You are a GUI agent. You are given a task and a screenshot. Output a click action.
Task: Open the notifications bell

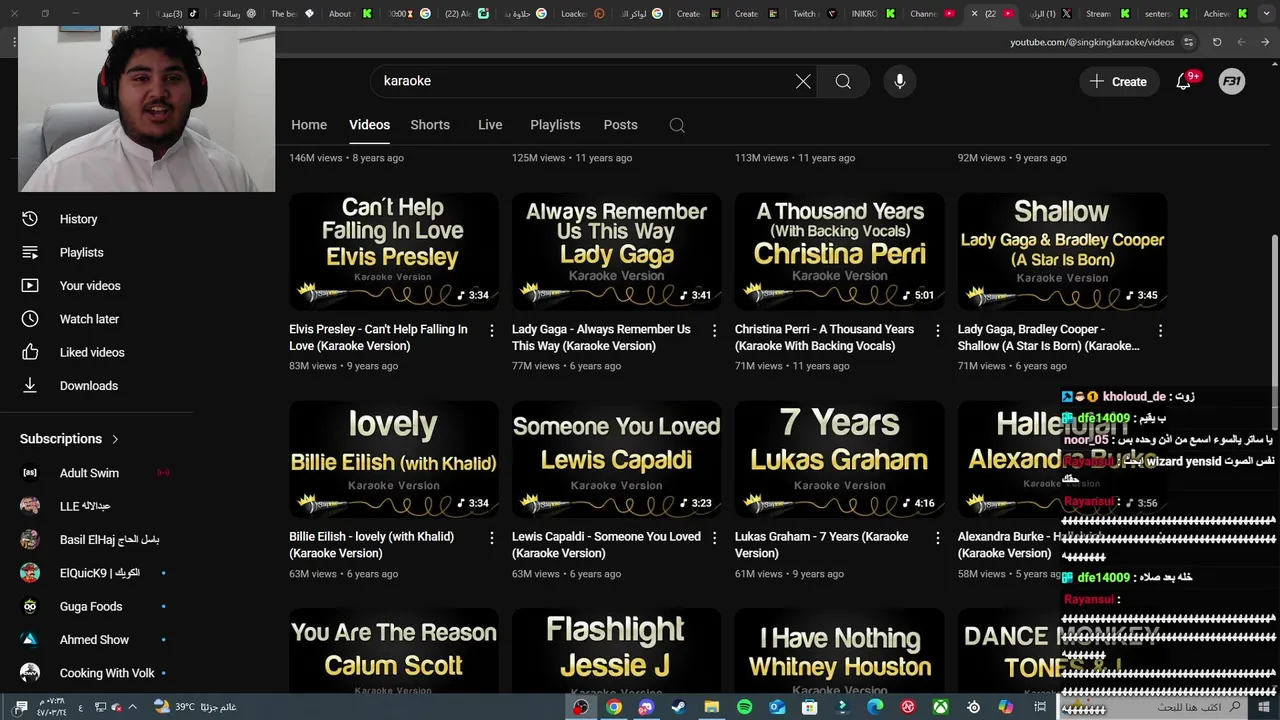click(1184, 82)
